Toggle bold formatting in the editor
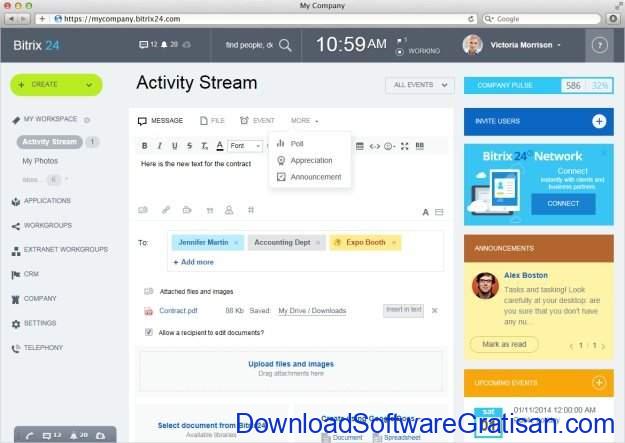This screenshot has width=625, height=443. pos(144,146)
